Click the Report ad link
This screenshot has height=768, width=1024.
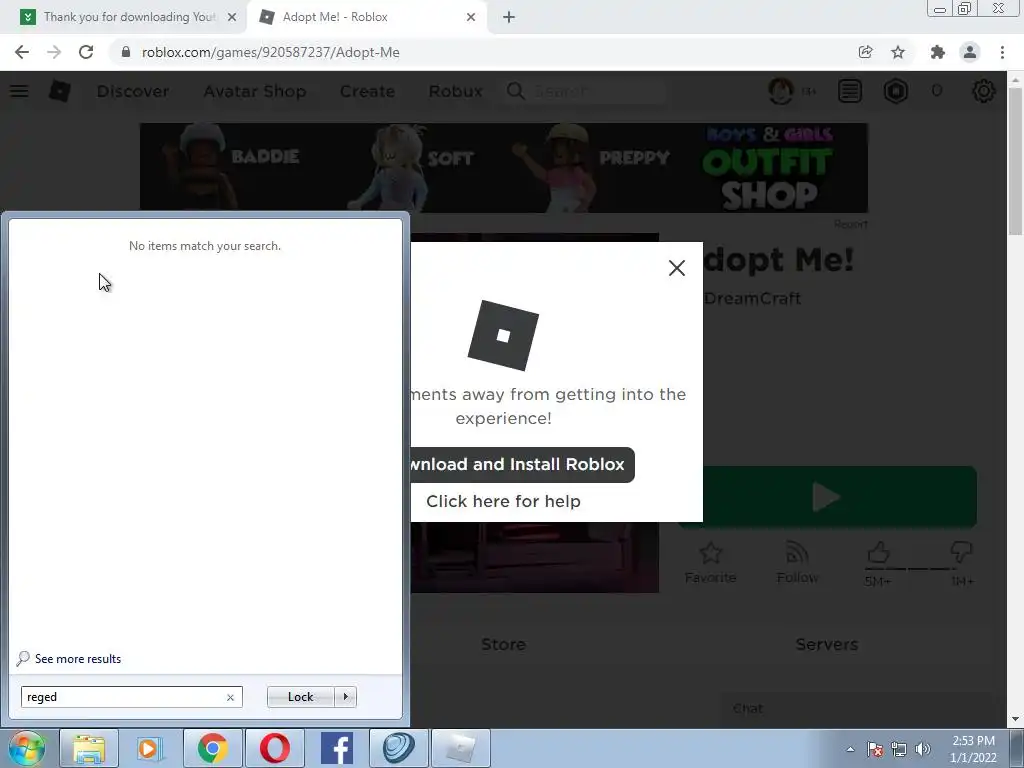pyautogui.click(x=851, y=224)
